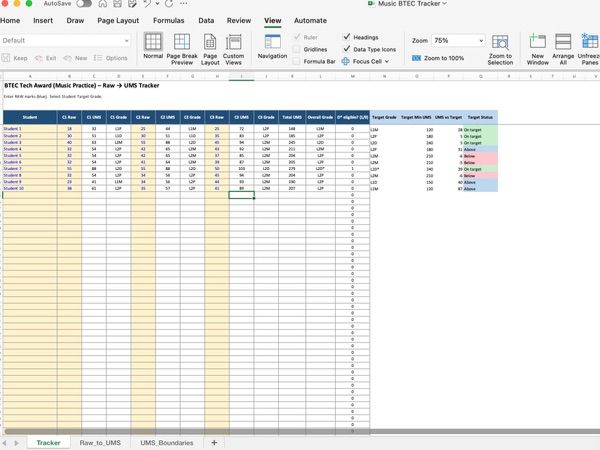Viewport: 600px width, 450px height.
Task: Open the Draw ribbon tab
Action: click(x=75, y=21)
